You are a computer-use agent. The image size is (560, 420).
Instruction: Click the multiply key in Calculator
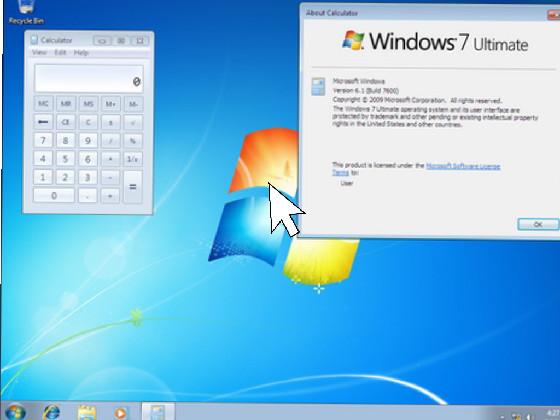(111, 159)
